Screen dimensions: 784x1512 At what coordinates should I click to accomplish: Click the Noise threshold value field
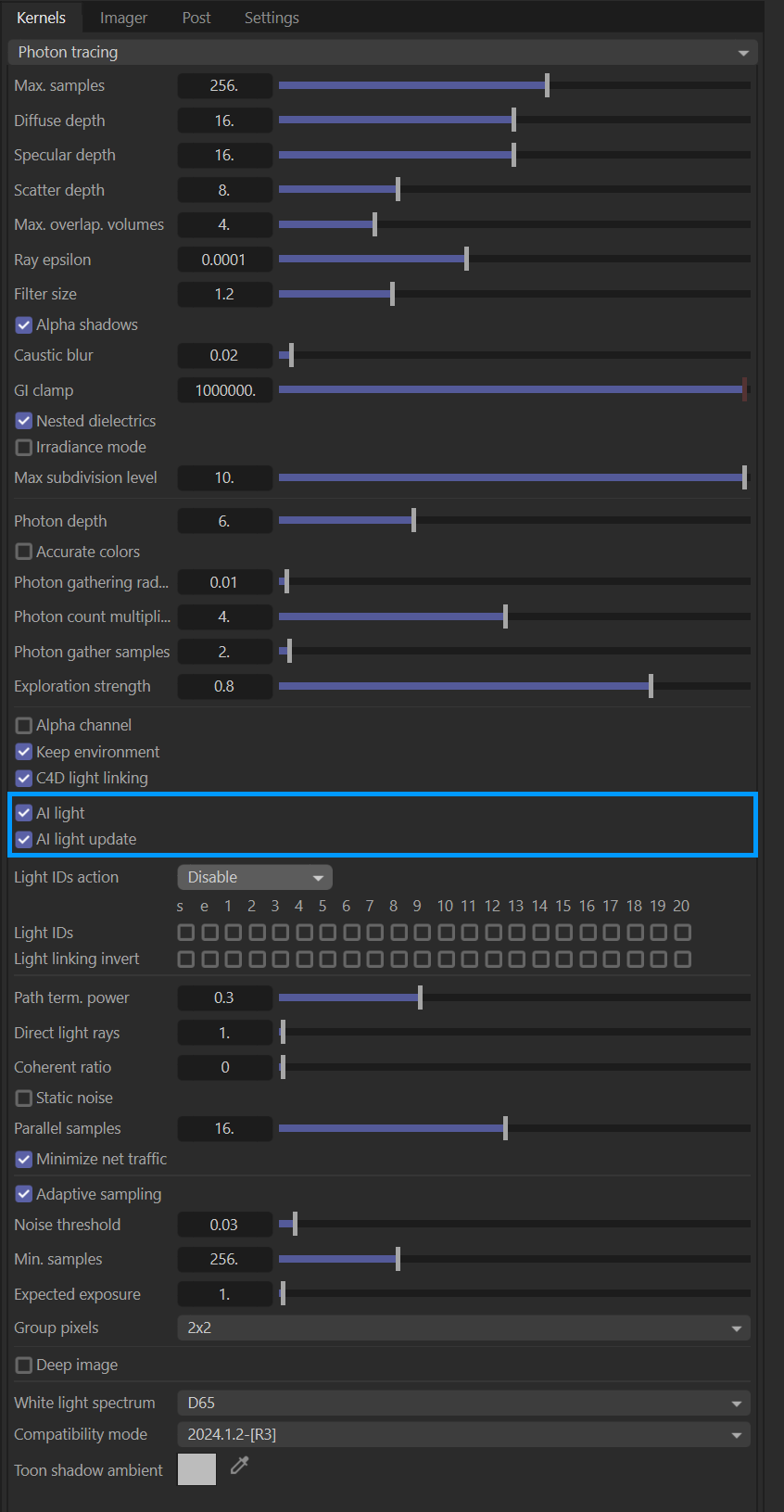(224, 1225)
